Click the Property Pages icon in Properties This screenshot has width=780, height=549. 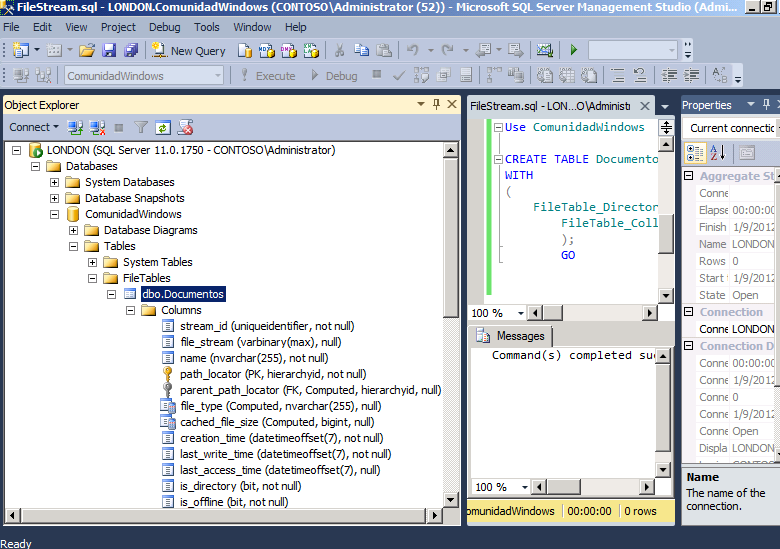[x=746, y=153]
